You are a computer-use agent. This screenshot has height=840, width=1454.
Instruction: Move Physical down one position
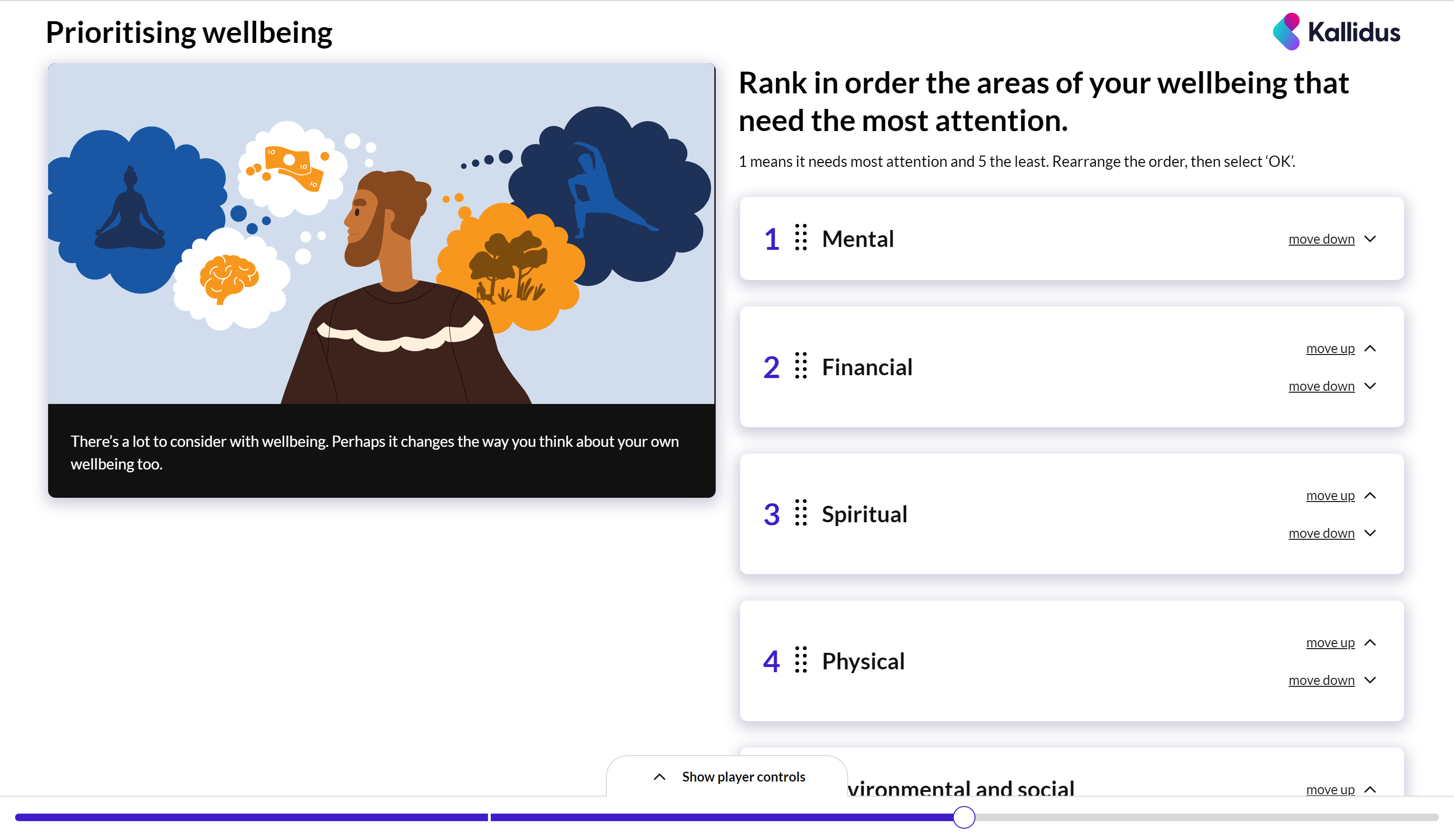[1322, 680]
